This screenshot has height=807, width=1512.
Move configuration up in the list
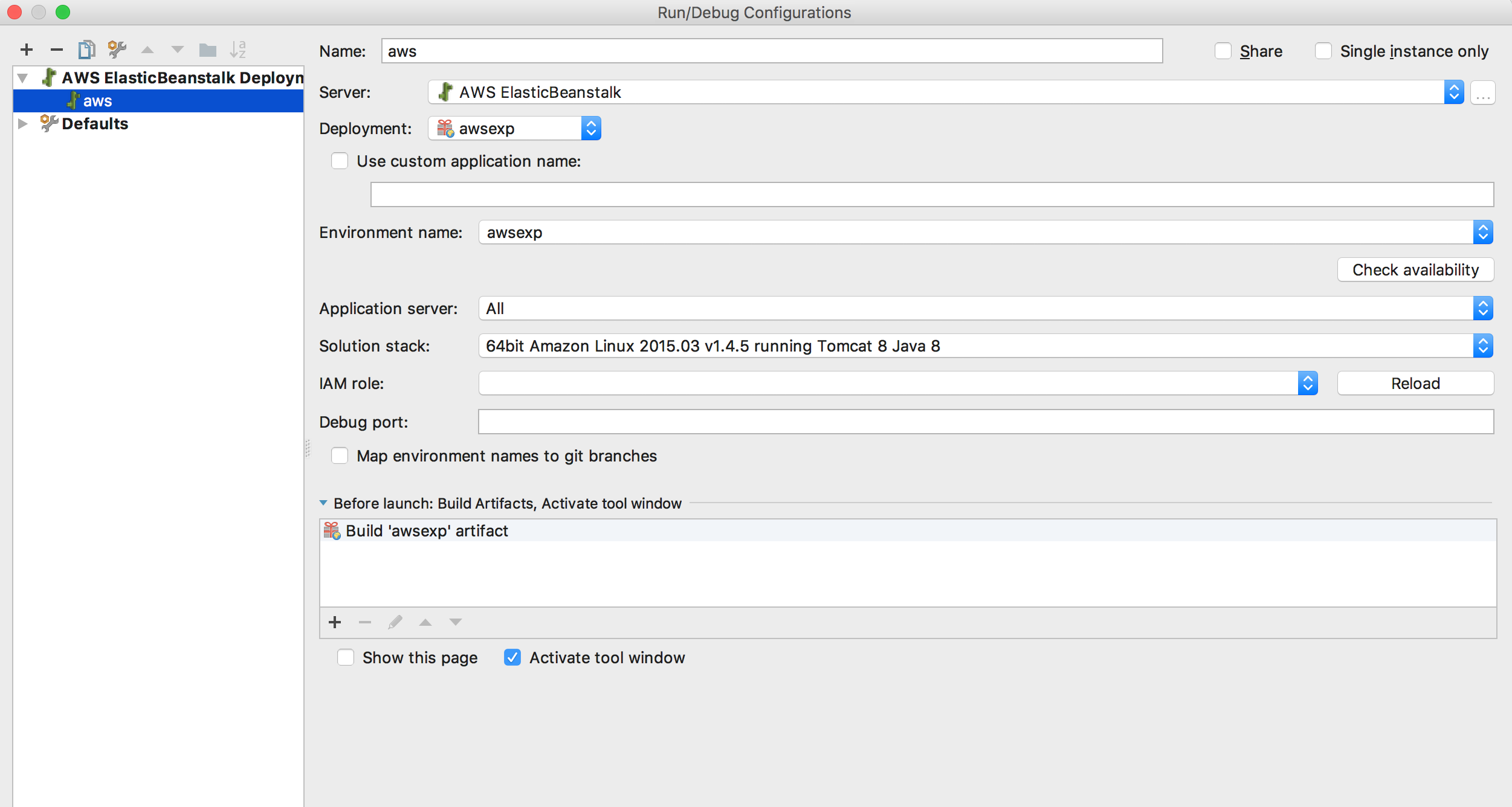147,50
